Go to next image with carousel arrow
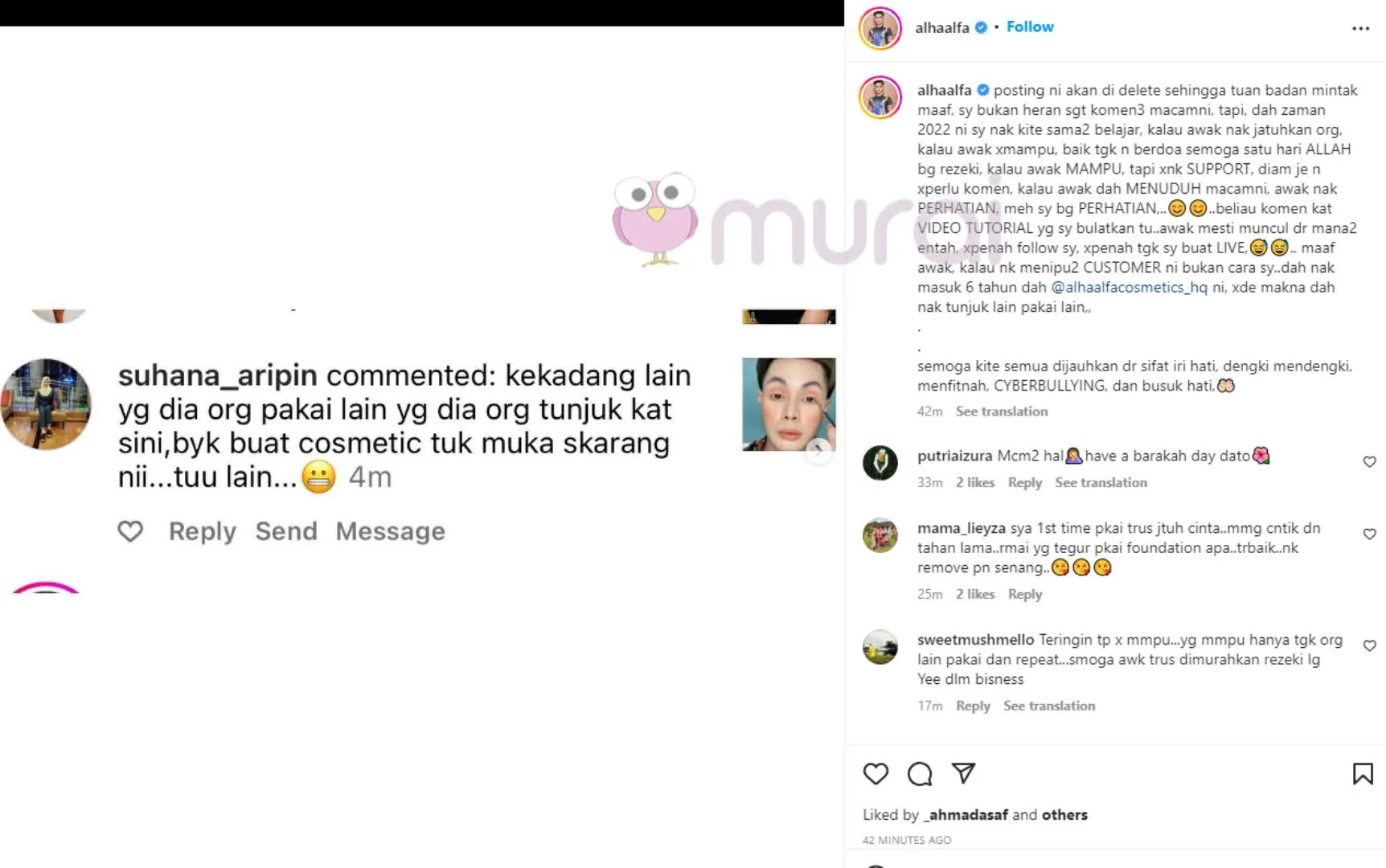The height and width of the screenshot is (868, 1386). [x=818, y=452]
